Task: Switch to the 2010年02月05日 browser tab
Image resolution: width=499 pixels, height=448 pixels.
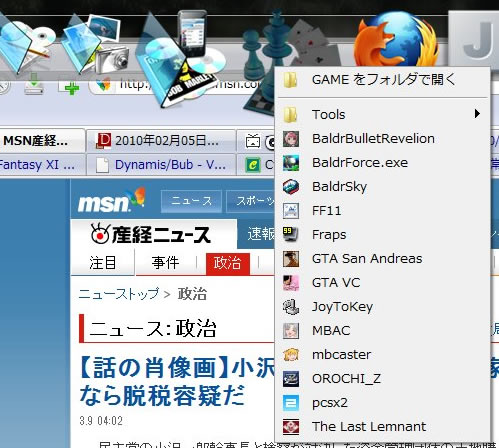Action: [161, 141]
